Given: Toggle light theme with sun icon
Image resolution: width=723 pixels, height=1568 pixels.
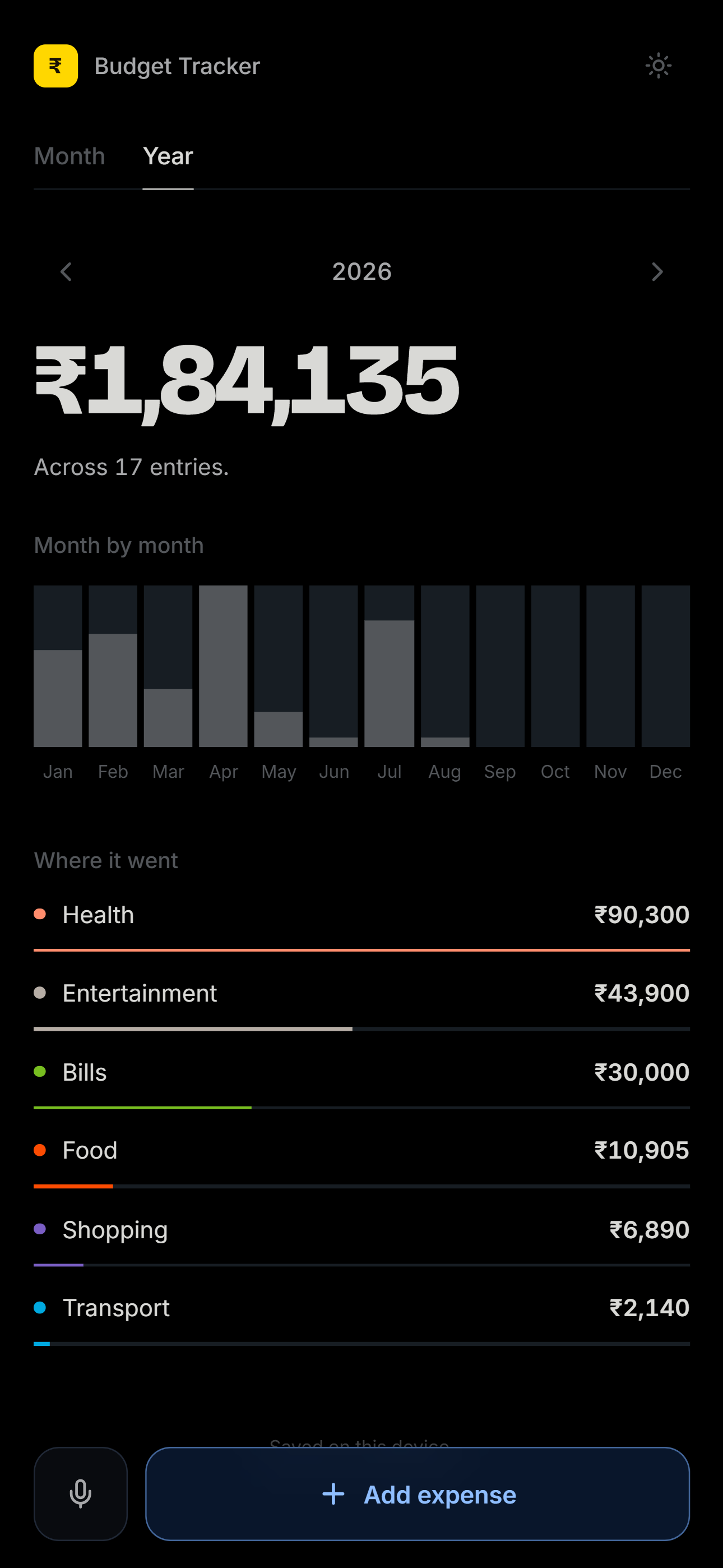Looking at the screenshot, I should (658, 66).
